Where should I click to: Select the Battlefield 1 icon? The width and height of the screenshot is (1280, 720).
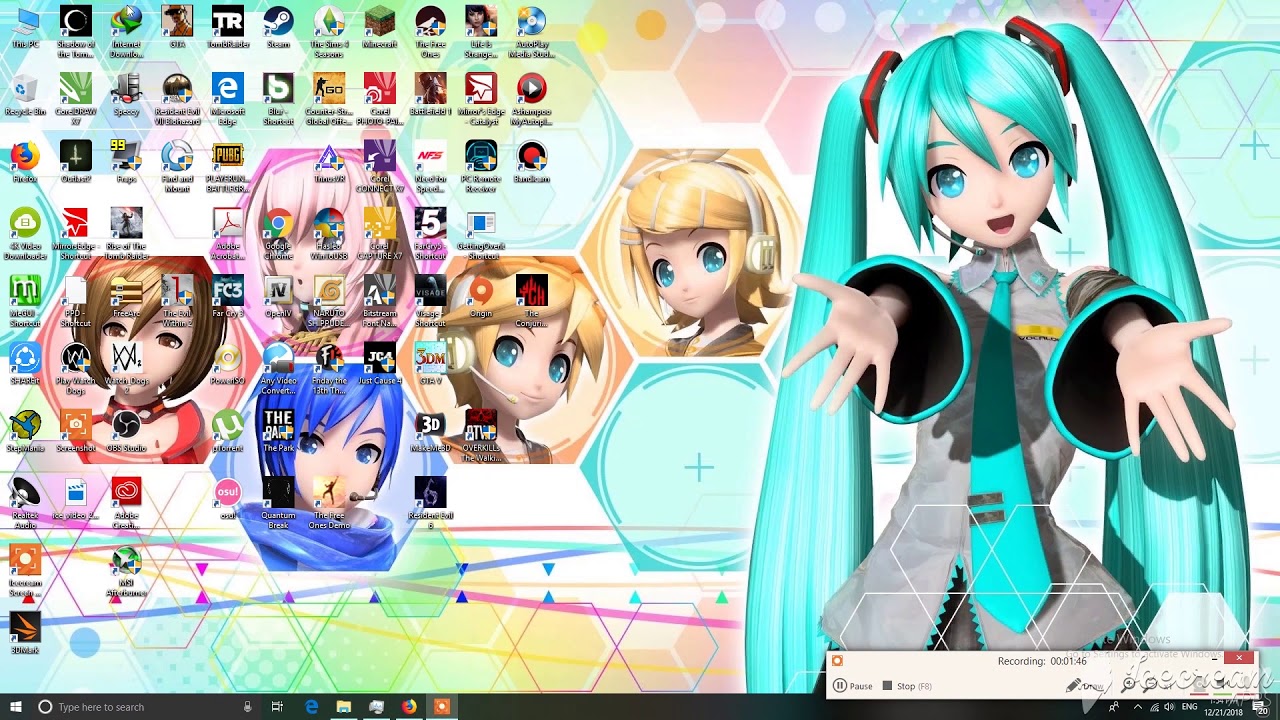[x=430, y=95]
